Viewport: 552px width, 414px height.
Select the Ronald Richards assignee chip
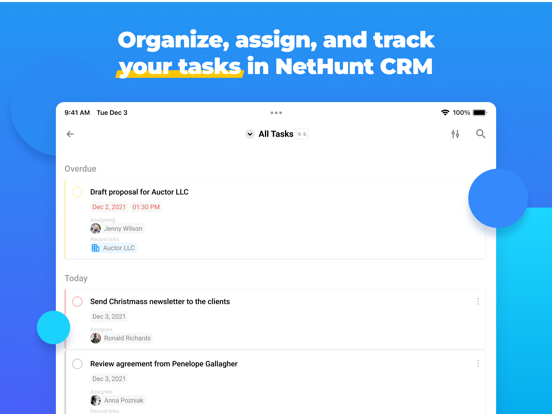coord(121,338)
